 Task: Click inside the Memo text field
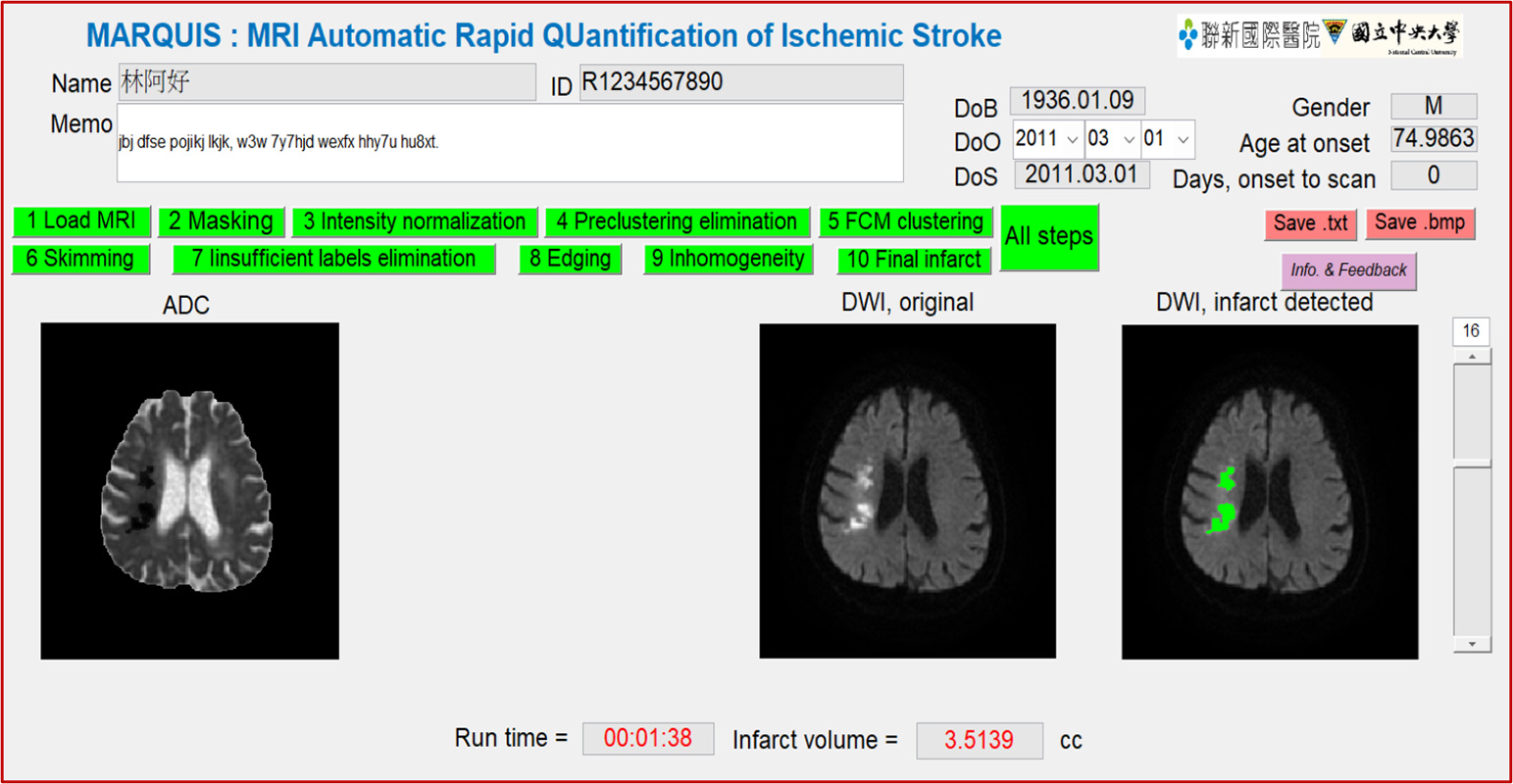510,143
